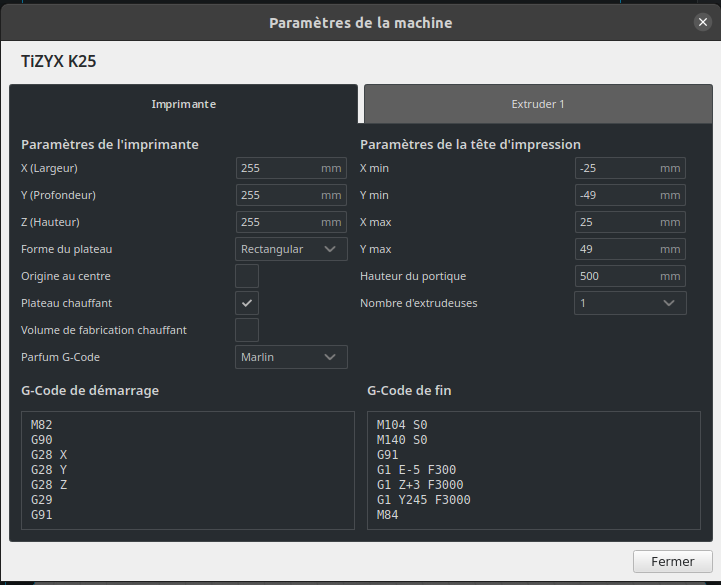Viewport: 721px width, 585px height.
Task: Switch to the Imprimante tab
Action: click(183, 104)
